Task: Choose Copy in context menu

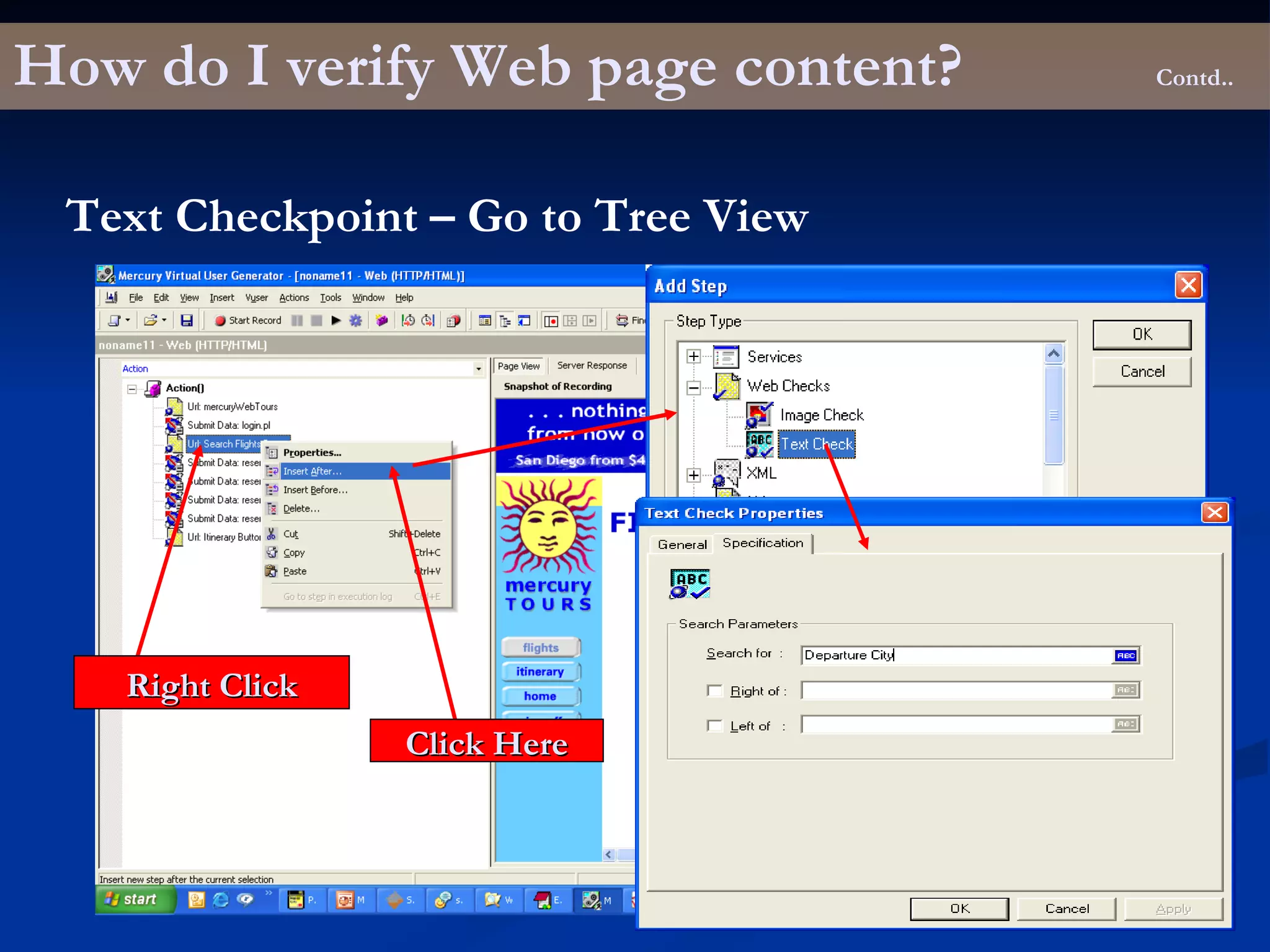Action: (x=357, y=552)
